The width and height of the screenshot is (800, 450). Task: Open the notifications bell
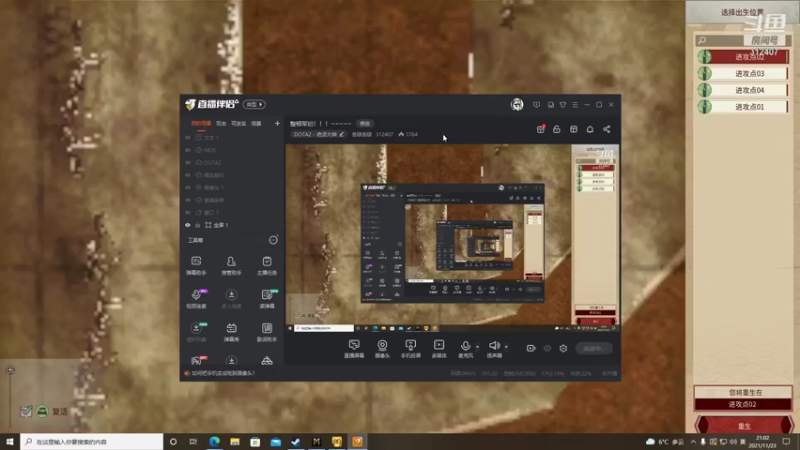[590, 129]
